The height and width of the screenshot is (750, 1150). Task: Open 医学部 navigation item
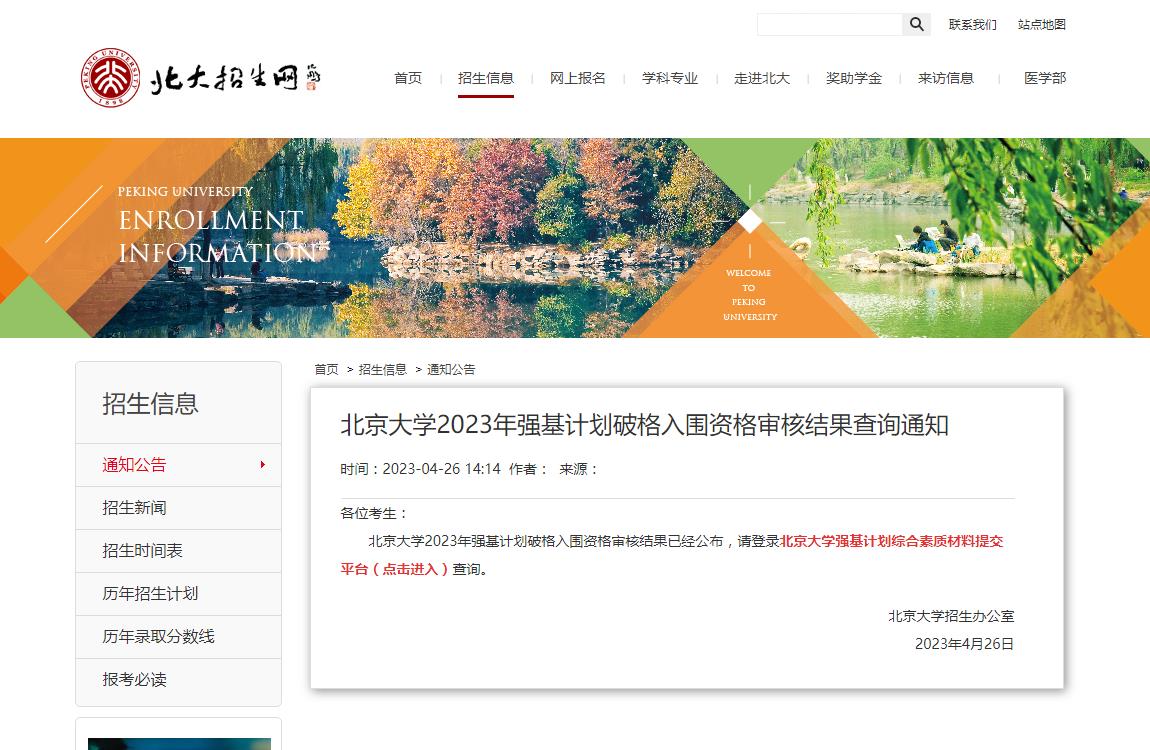pyautogui.click(x=1045, y=78)
